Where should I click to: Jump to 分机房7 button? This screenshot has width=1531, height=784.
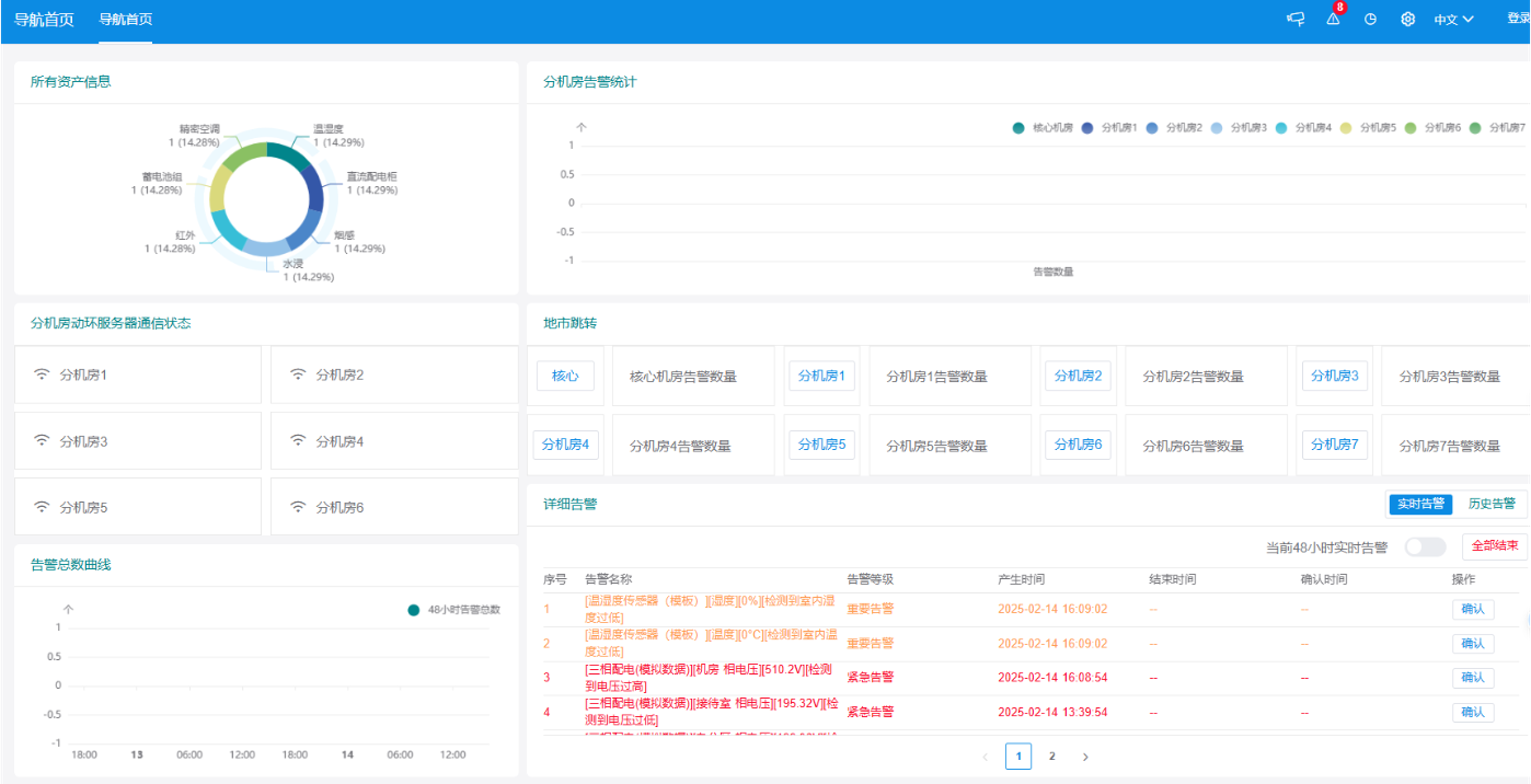[1334, 445]
